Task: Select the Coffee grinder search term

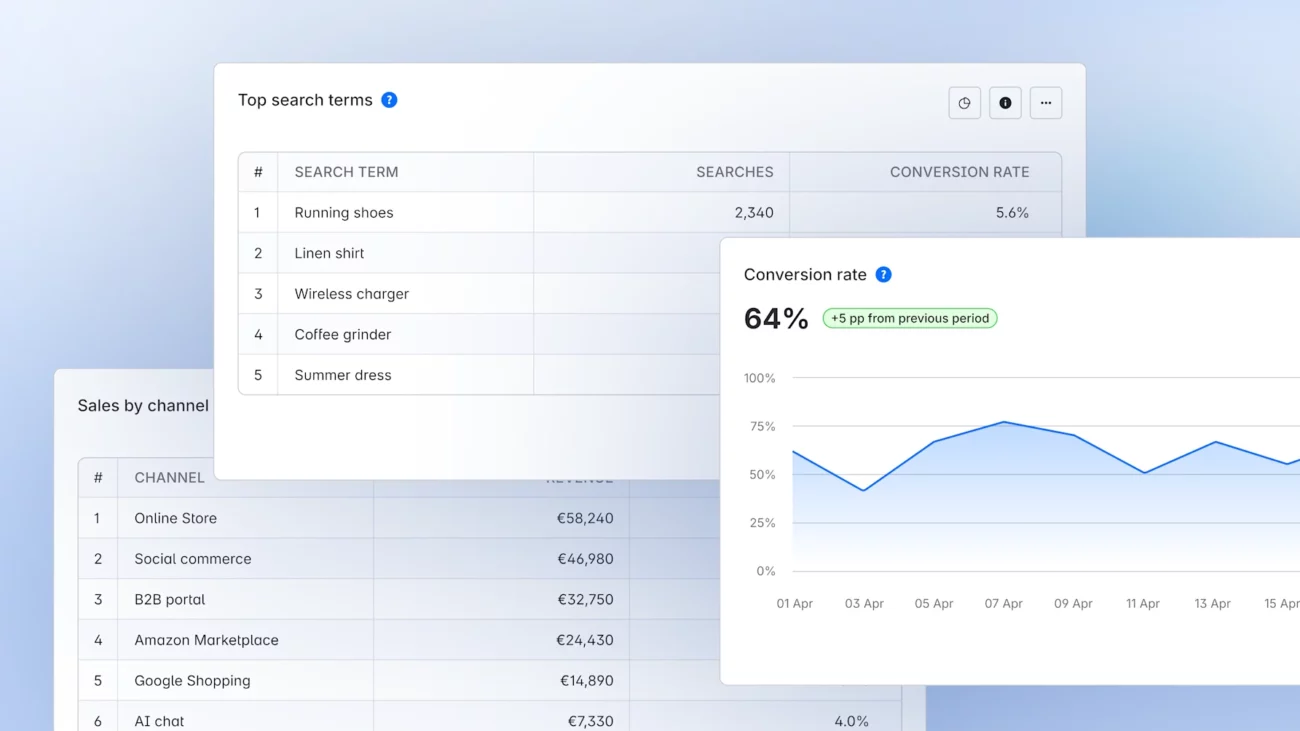Action: (342, 335)
